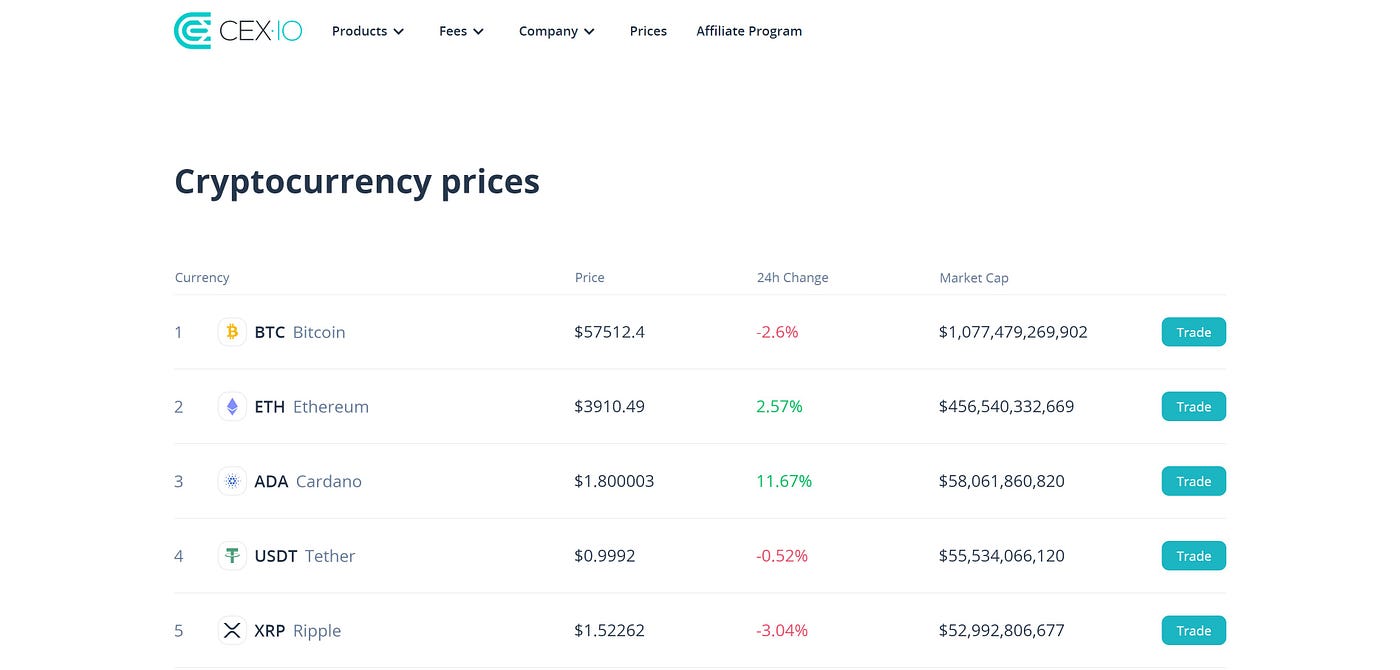The width and height of the screenshot is (1400, 670).
Task: Open the Affiliate Program page
Action: tap(749, 31)
